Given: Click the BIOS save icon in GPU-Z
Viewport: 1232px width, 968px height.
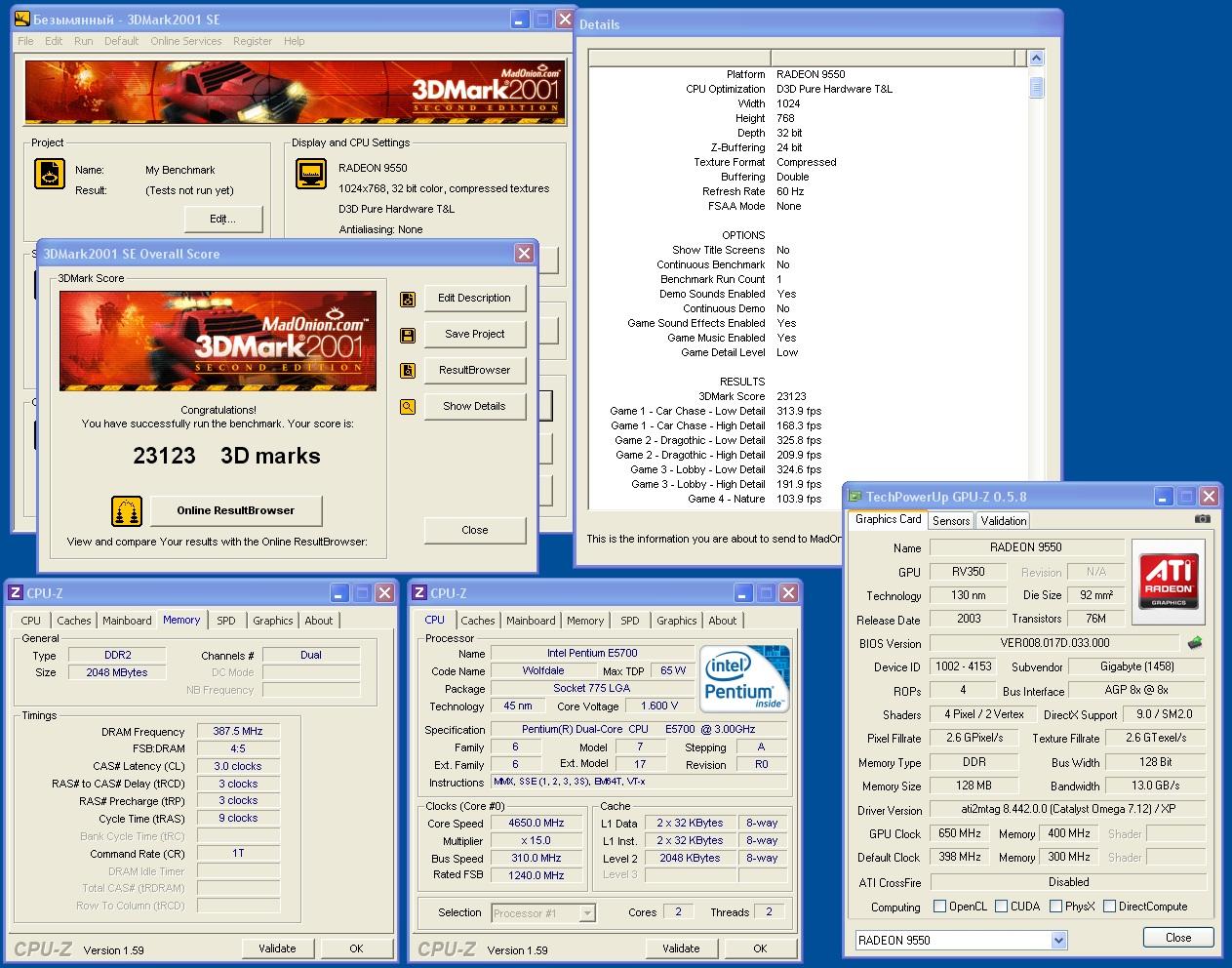Looking at the screenshot, I should tap(1194, 643).
